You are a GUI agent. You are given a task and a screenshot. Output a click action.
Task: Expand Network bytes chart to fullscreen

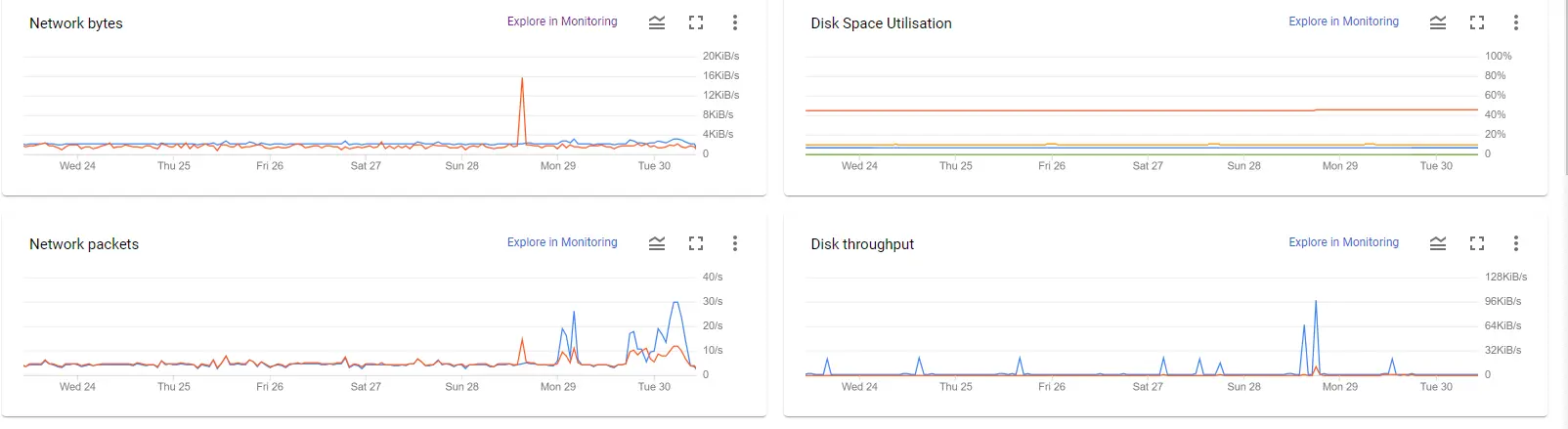(x=696, y=22)
